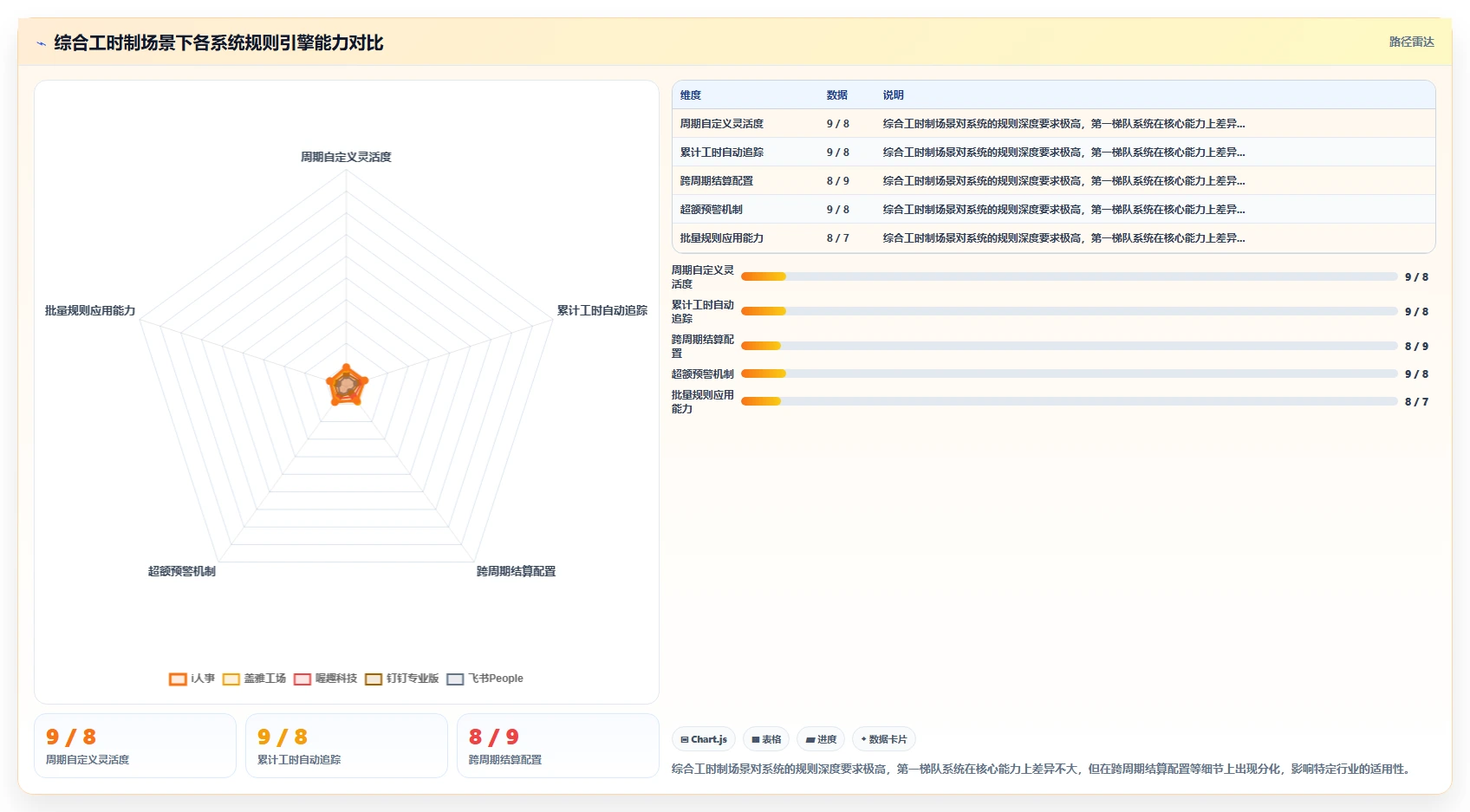Click radar axis label 批量规则应用能力
Image resolution: width=1470 pixels, height=812 pixels.
tap(90, 310)
